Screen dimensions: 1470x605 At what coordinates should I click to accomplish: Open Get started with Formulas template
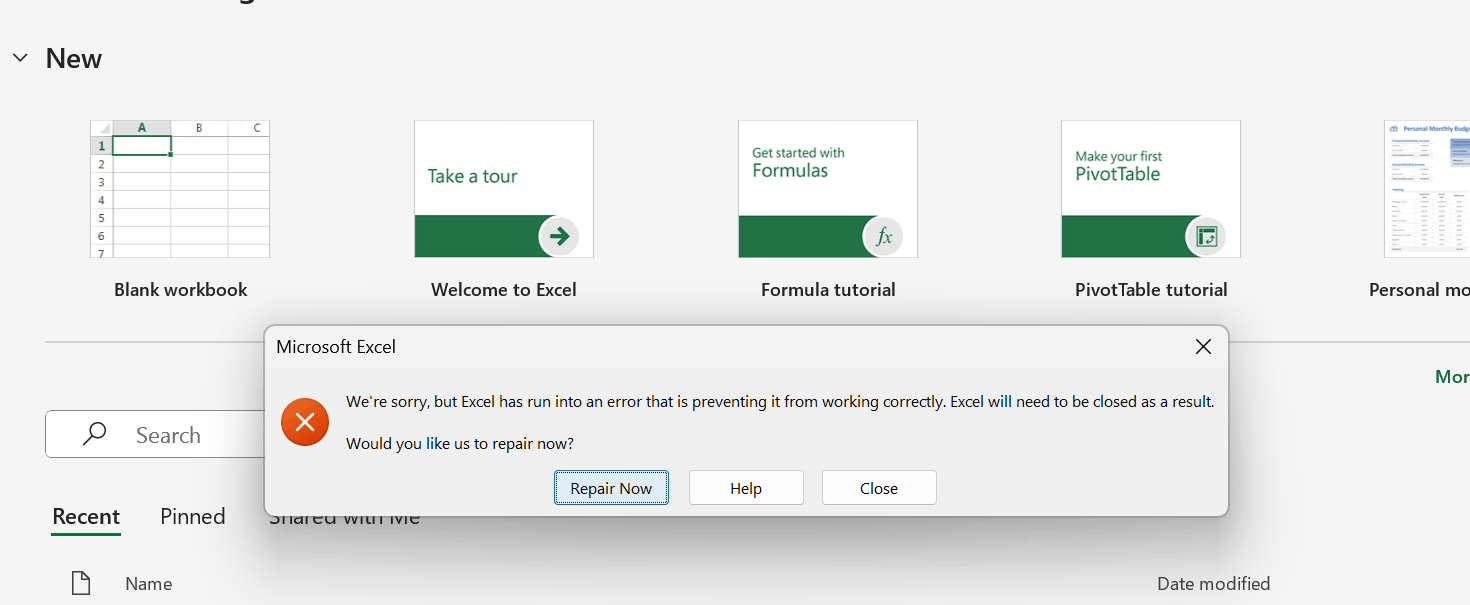click(828, 189)
